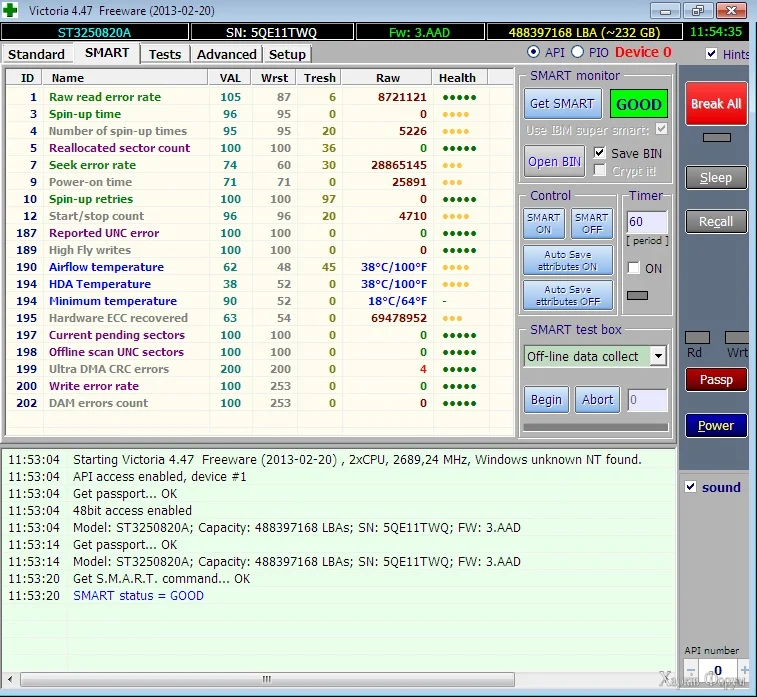Toggle the Save BIN checkbox
757x697 pixels.
[x=599, y=153]
